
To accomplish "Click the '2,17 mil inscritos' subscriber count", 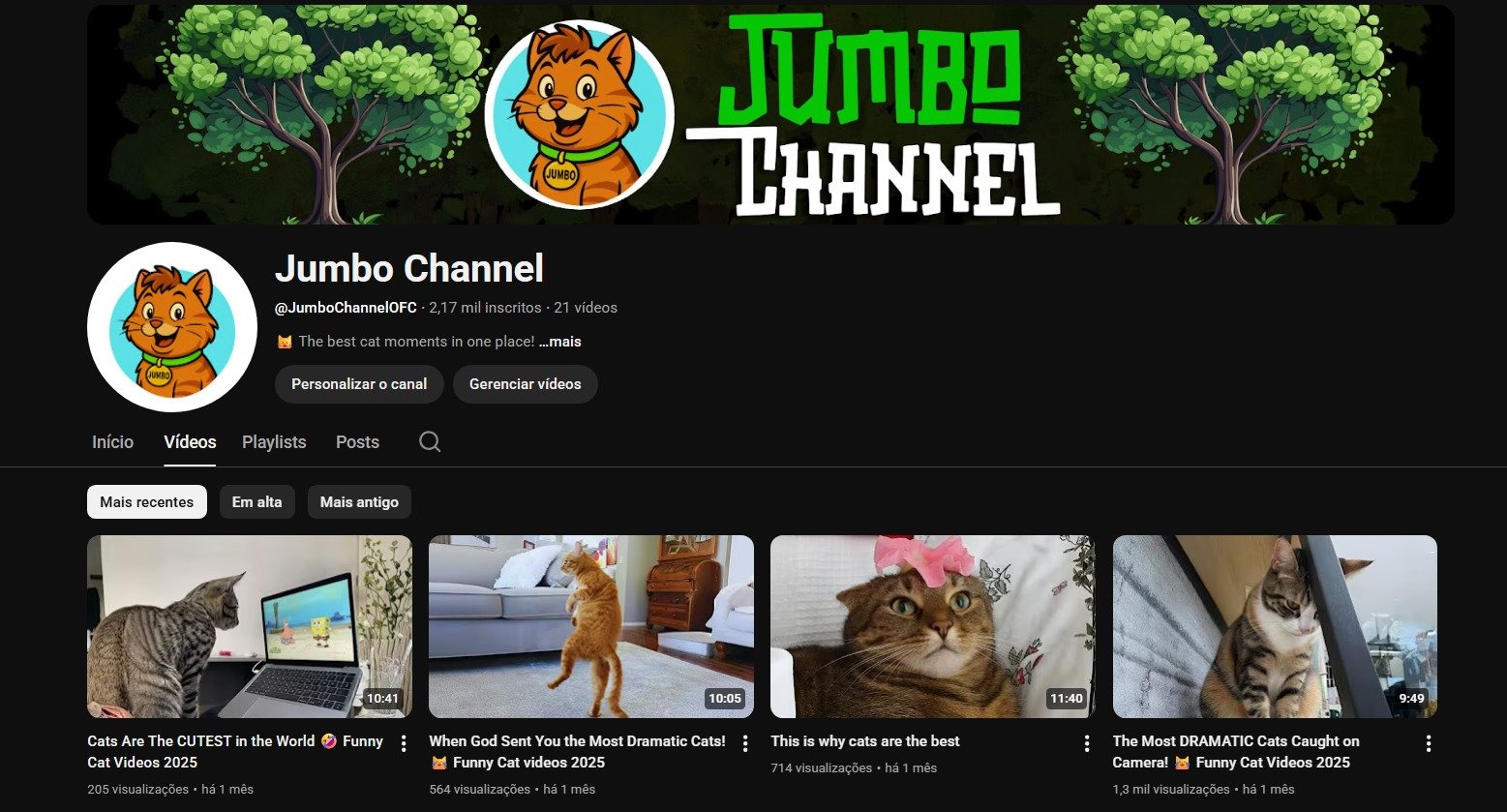I will tap(485, 308).
